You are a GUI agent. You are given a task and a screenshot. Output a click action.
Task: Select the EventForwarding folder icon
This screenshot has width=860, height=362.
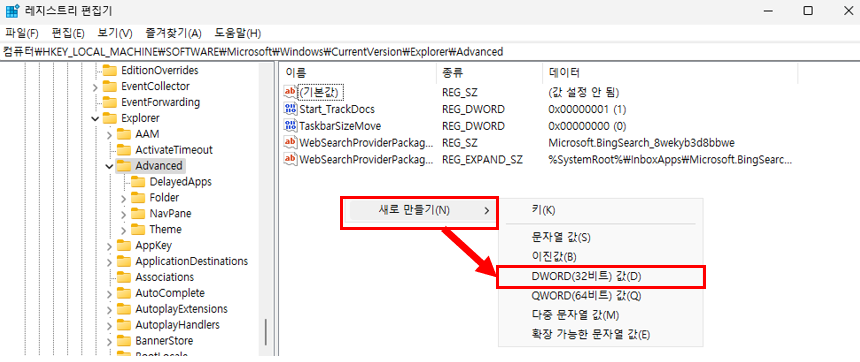coord(111,102)
